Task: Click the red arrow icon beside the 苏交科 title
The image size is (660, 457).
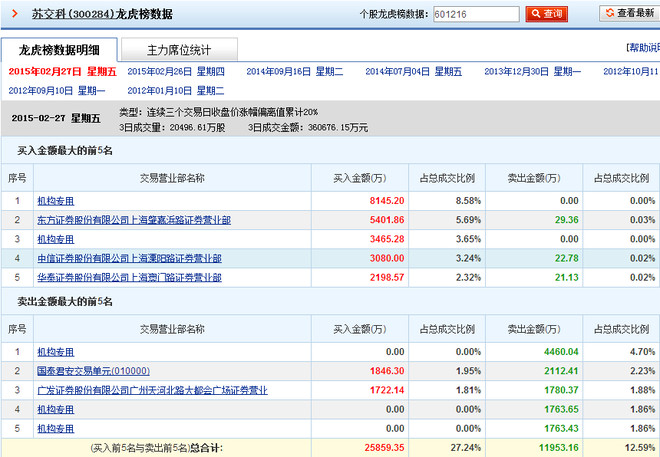Action: 15,14
